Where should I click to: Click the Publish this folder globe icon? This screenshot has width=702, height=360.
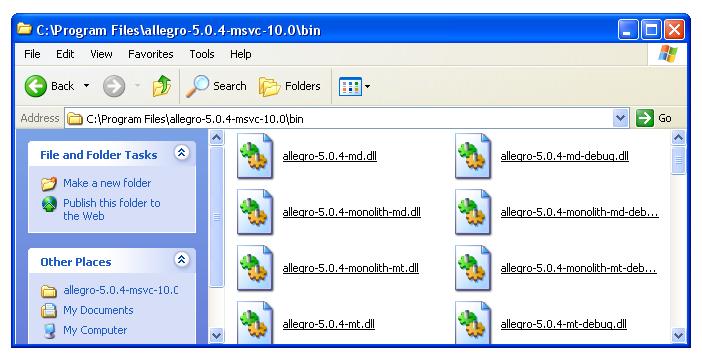49,204
